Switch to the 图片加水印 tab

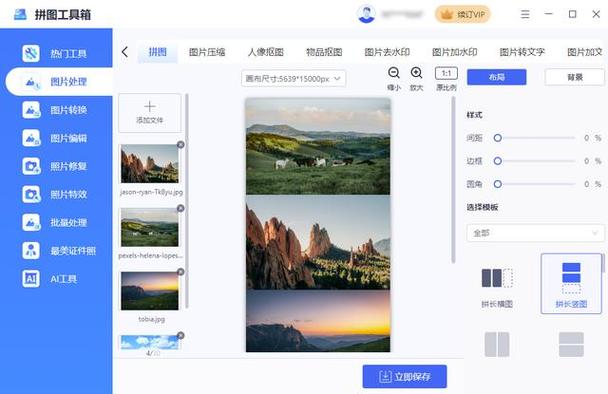click(x=454, y=52)
